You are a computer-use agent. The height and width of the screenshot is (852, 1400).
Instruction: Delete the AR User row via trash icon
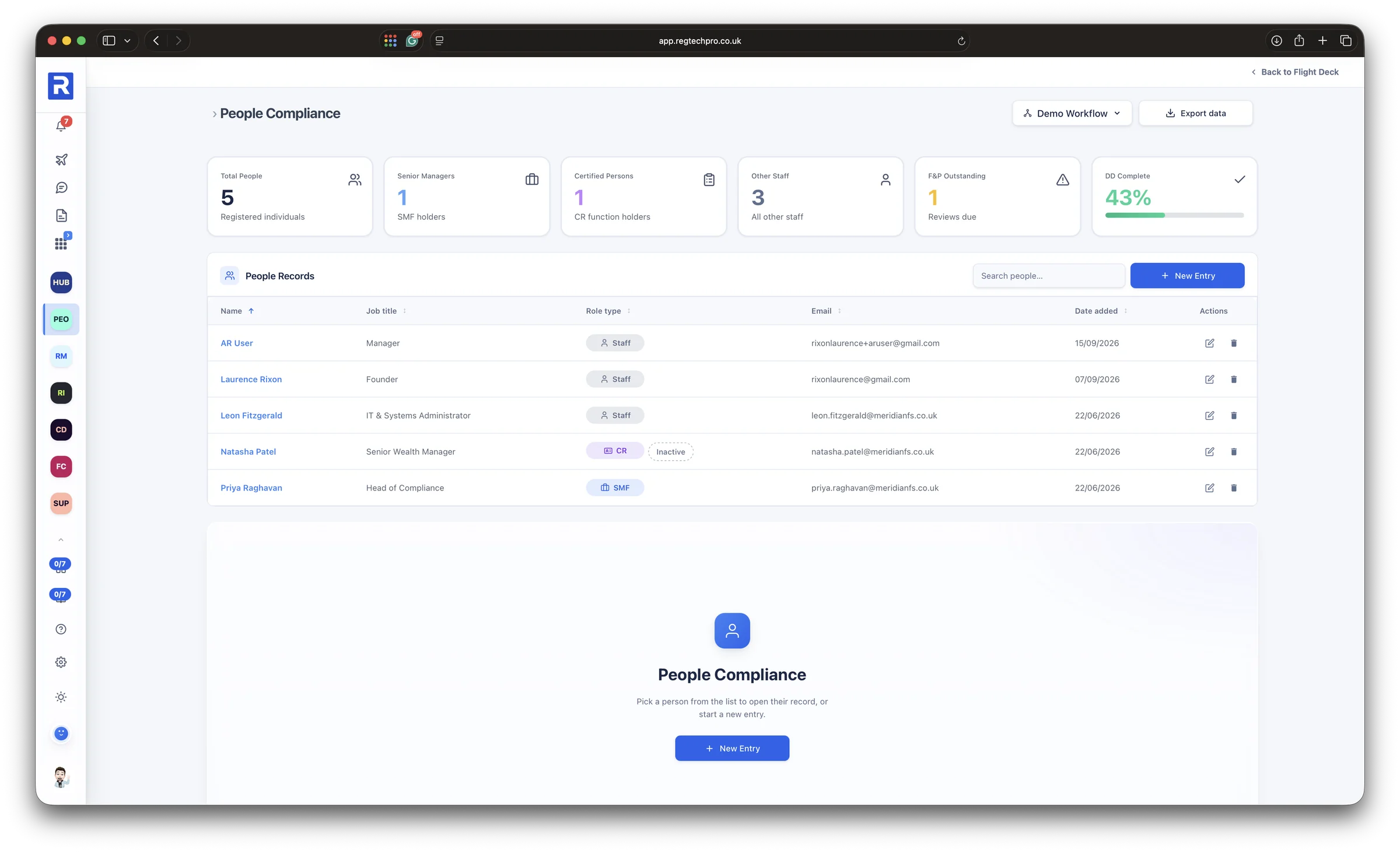pyautogui.click(x=1234, y=343)
